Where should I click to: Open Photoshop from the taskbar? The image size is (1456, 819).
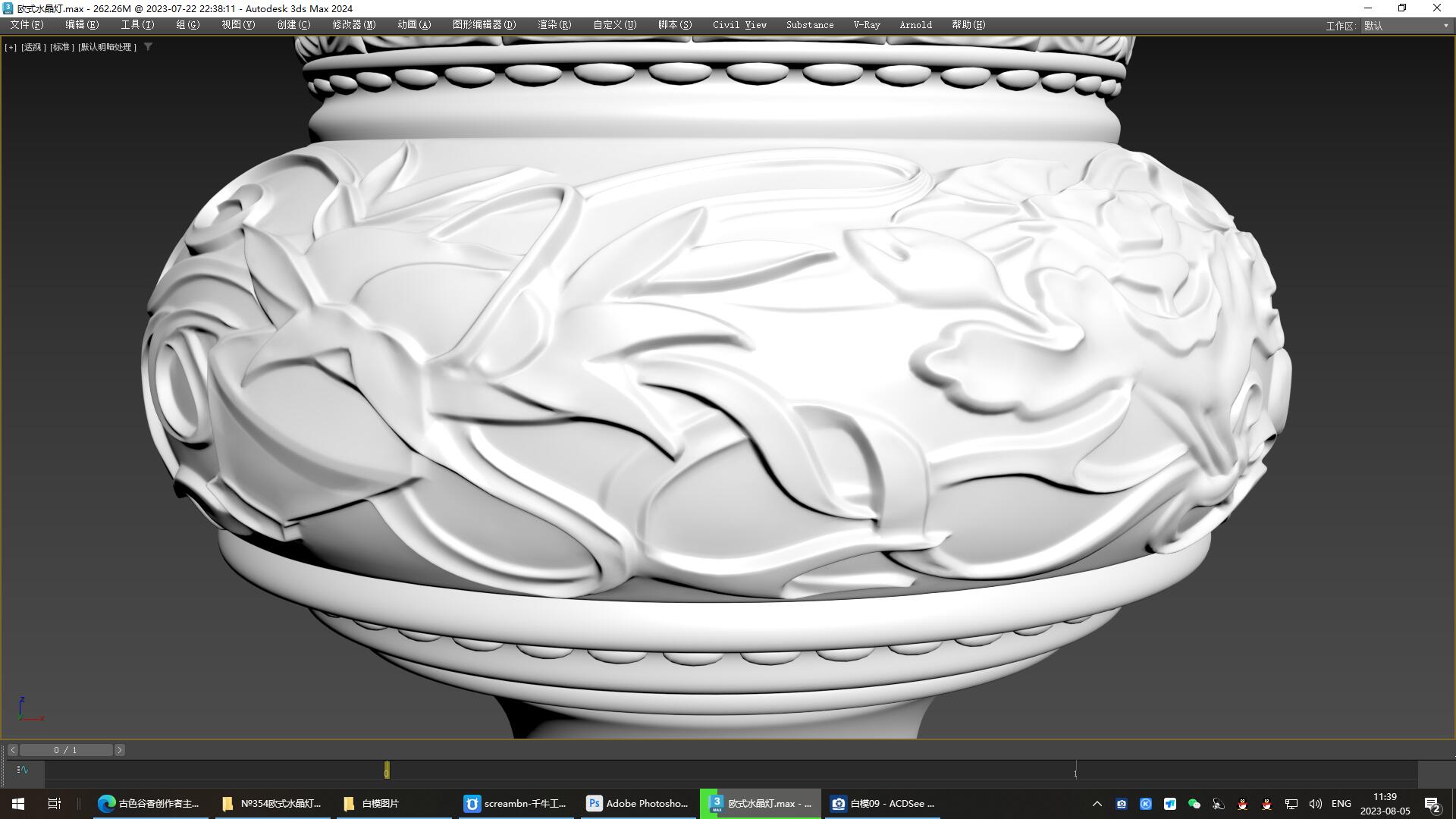pyautogui.click(x=638, y=804)
